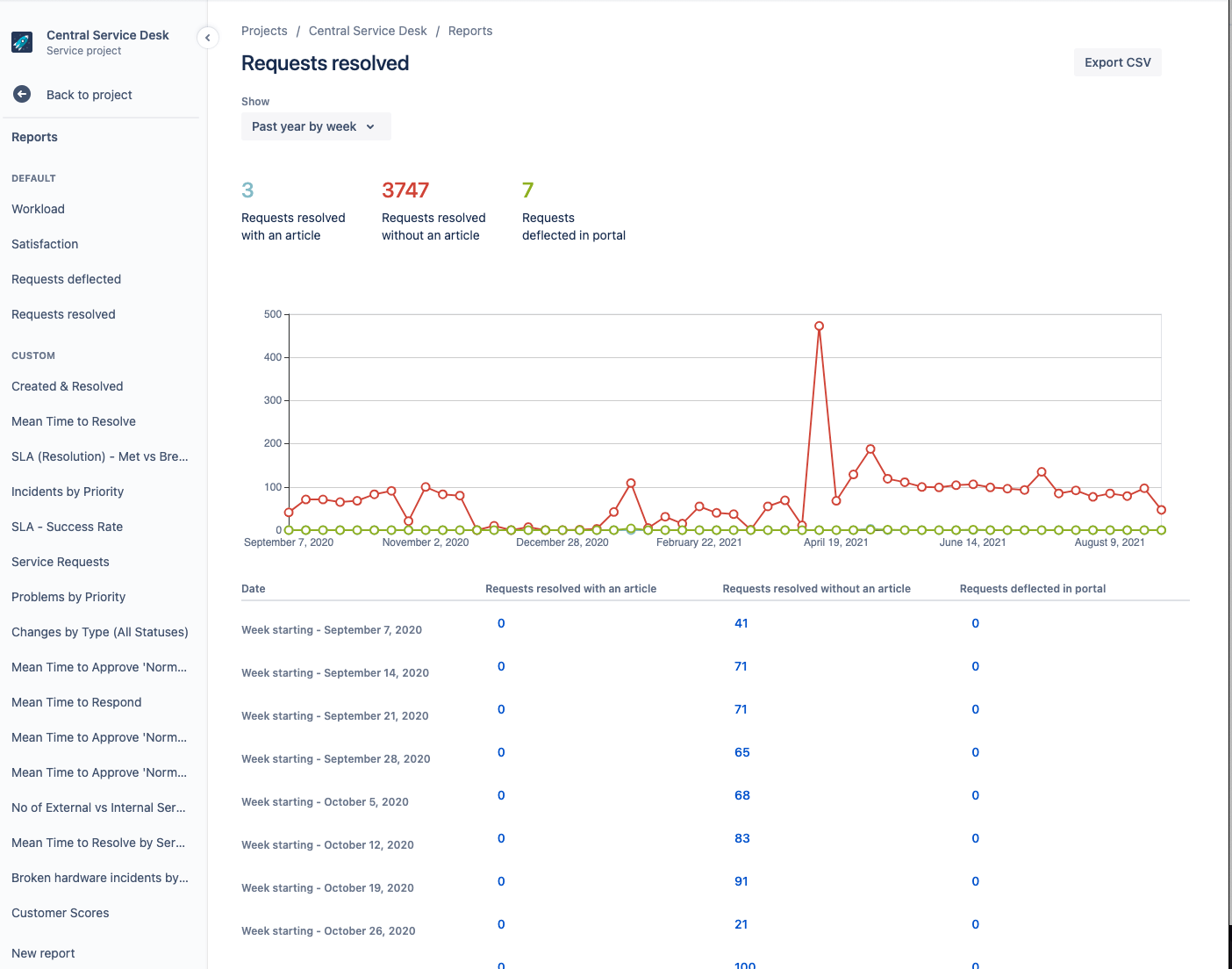Open the Incidents by Priority report
Screen dimensions: 1232x969
pos(68,492)
